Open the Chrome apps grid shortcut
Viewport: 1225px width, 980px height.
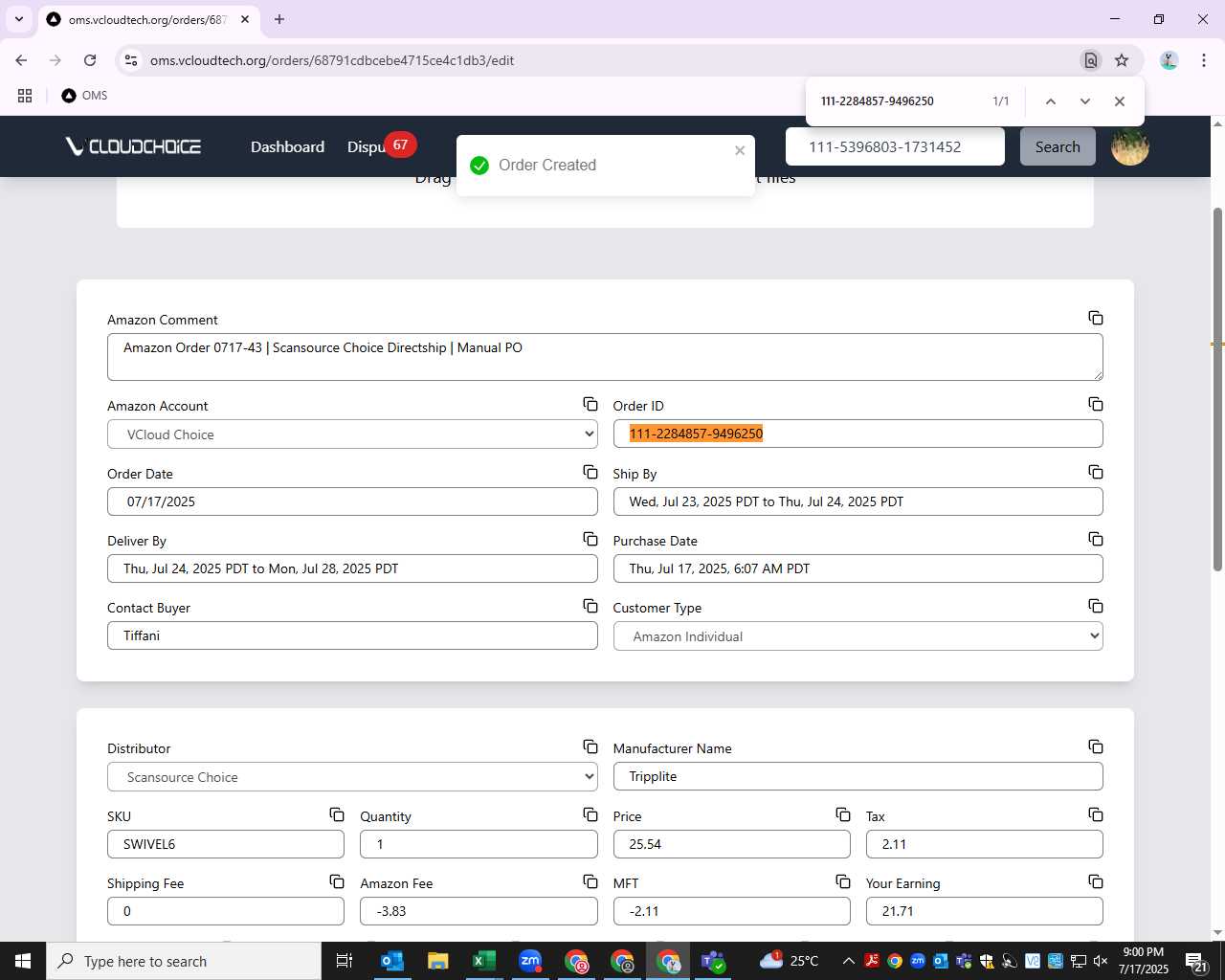coord(25,96)
